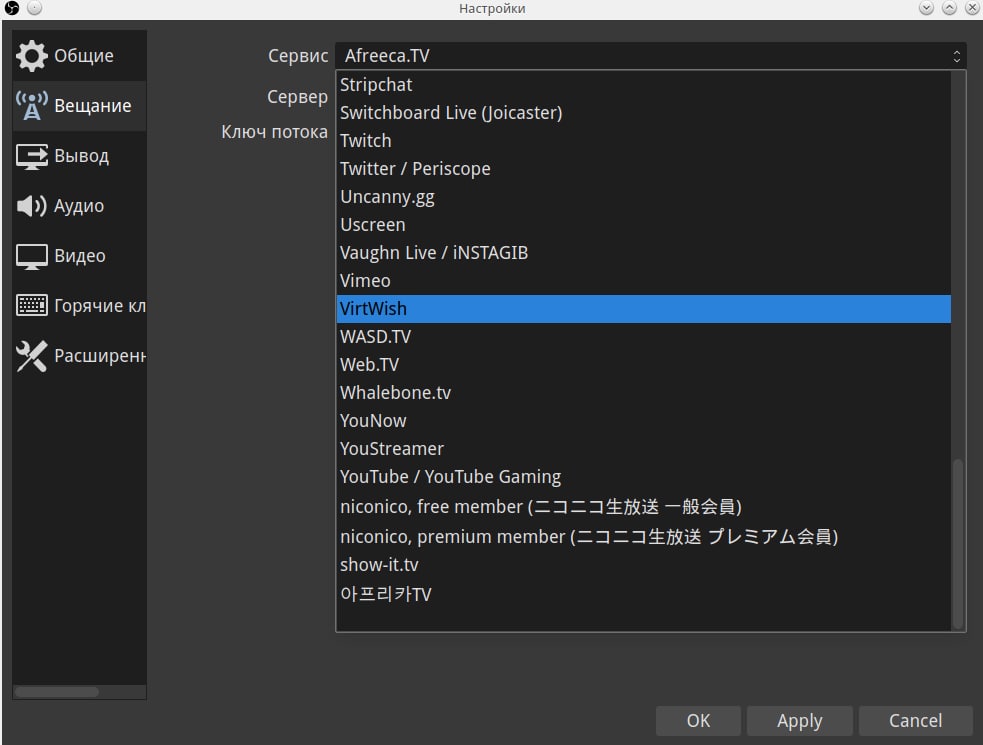
Task: Click the Сервис label
Action: tap(298, 56)
